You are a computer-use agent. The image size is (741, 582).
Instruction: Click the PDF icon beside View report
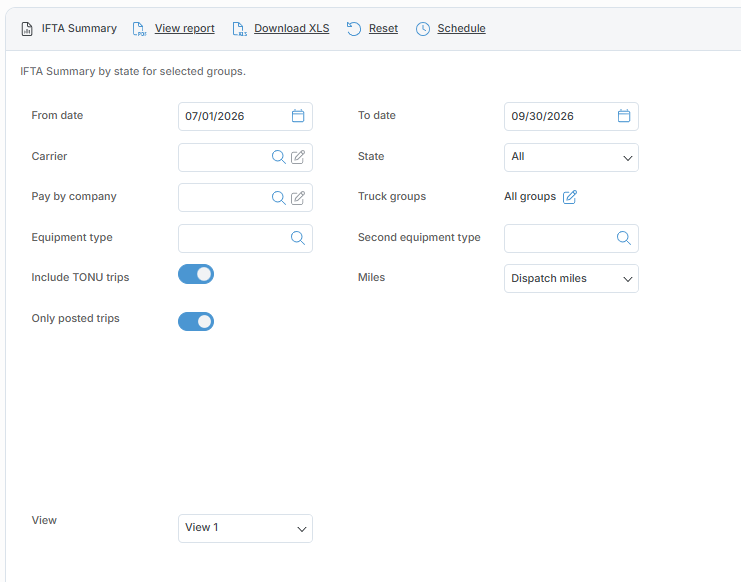point(139,29)
